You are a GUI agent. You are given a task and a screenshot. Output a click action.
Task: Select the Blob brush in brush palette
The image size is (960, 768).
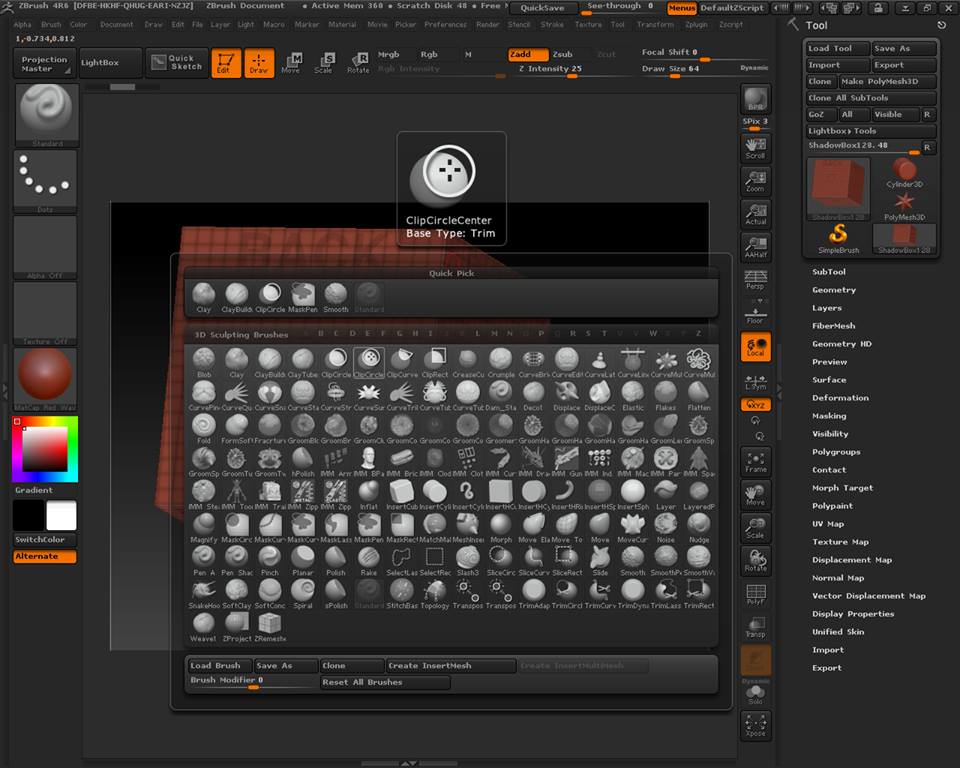pos(204,360)
